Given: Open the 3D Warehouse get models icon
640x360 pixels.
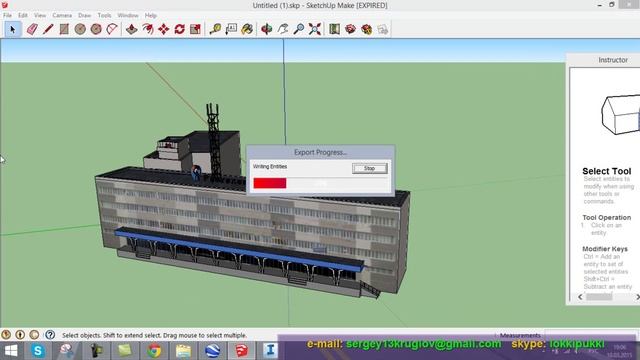Looking at the screenshot, I should 350,29.
